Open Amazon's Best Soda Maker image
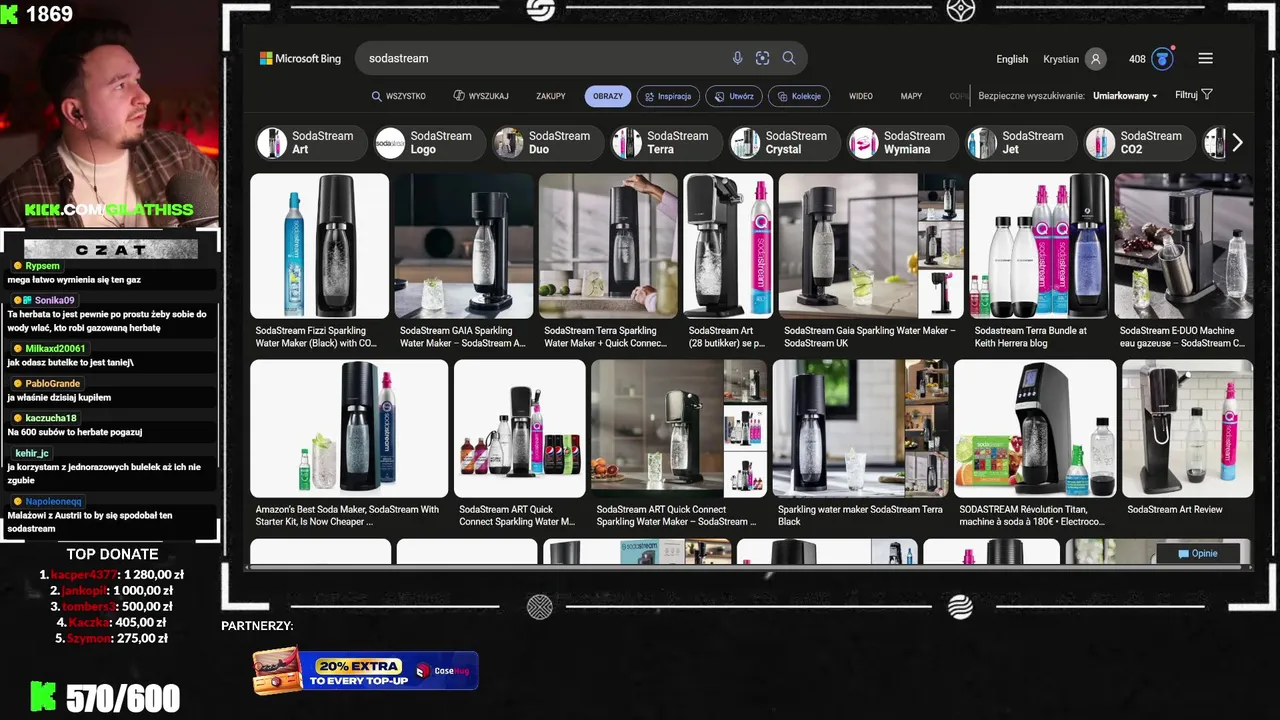Image resolution: width=1280 pixels, height=720 pixels. 349,428
